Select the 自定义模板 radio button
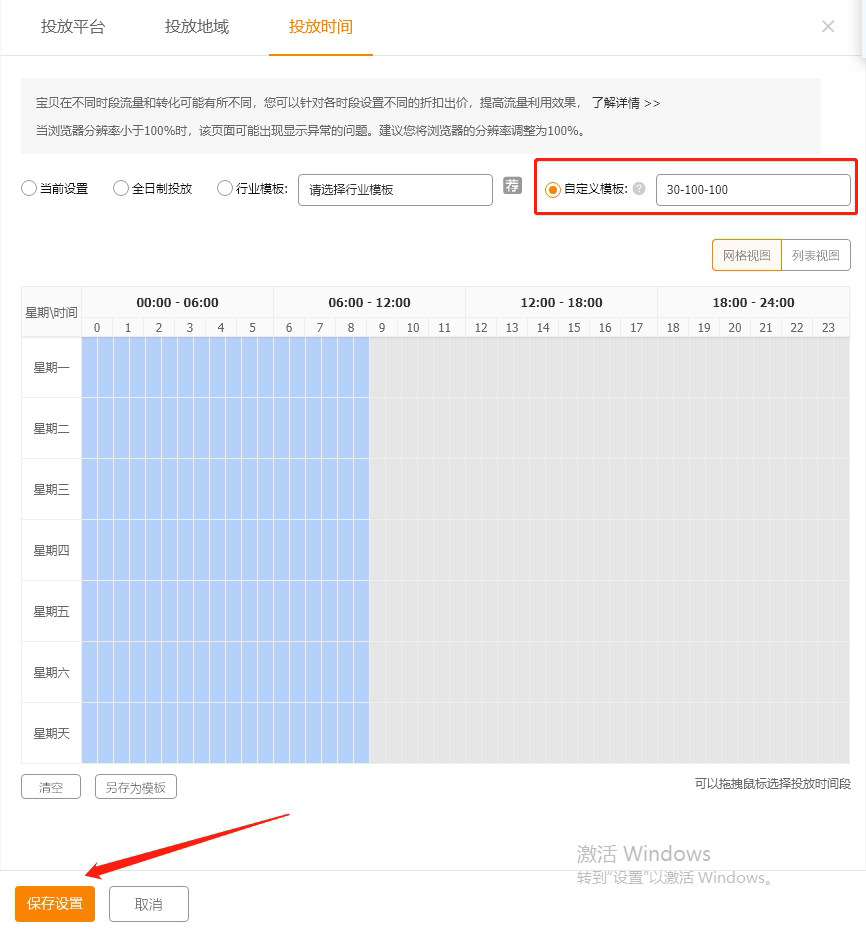The height and width of the screenshot is (929, 866). coord(553,189)
